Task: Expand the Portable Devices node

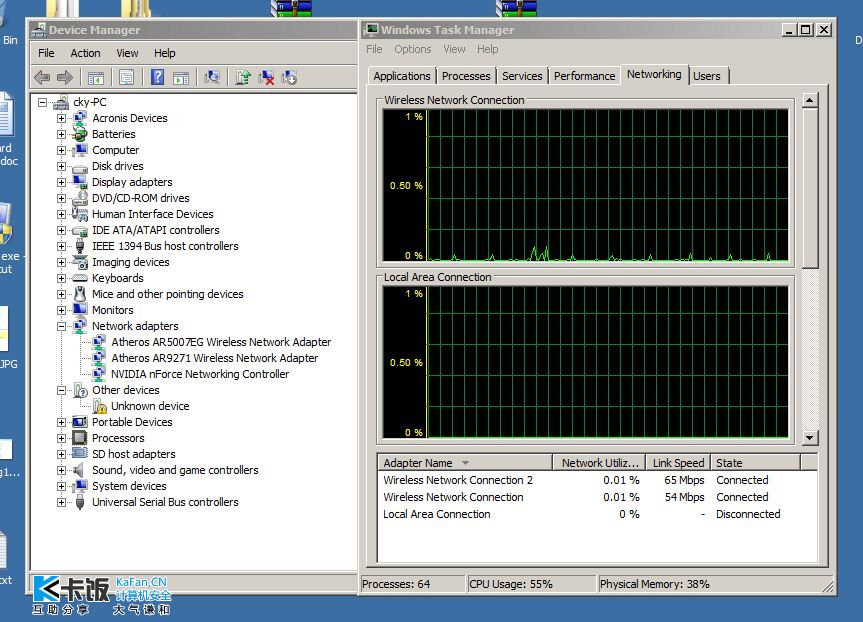Action: [x=62, y=422]
